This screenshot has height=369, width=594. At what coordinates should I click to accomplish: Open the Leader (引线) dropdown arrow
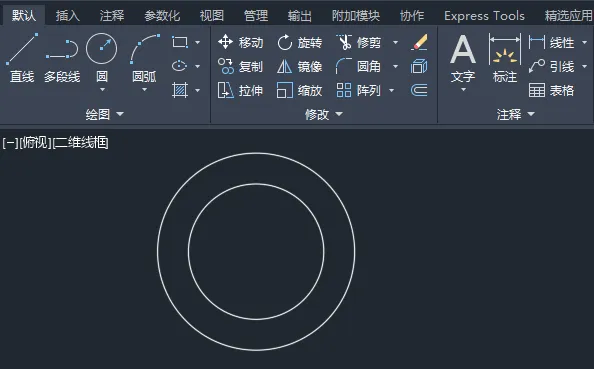[585, 66]
